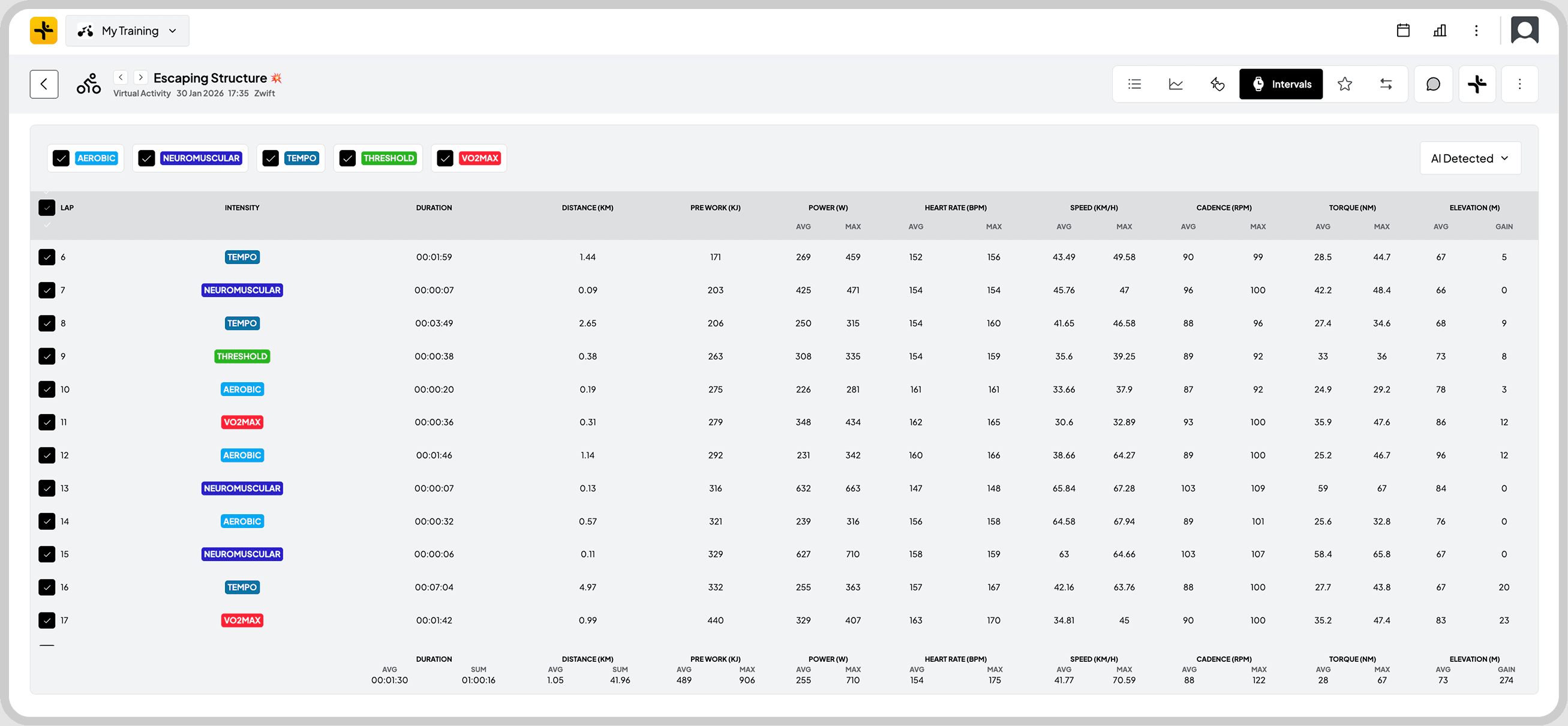Open the activity three-dot options menu

point(1519,84)
